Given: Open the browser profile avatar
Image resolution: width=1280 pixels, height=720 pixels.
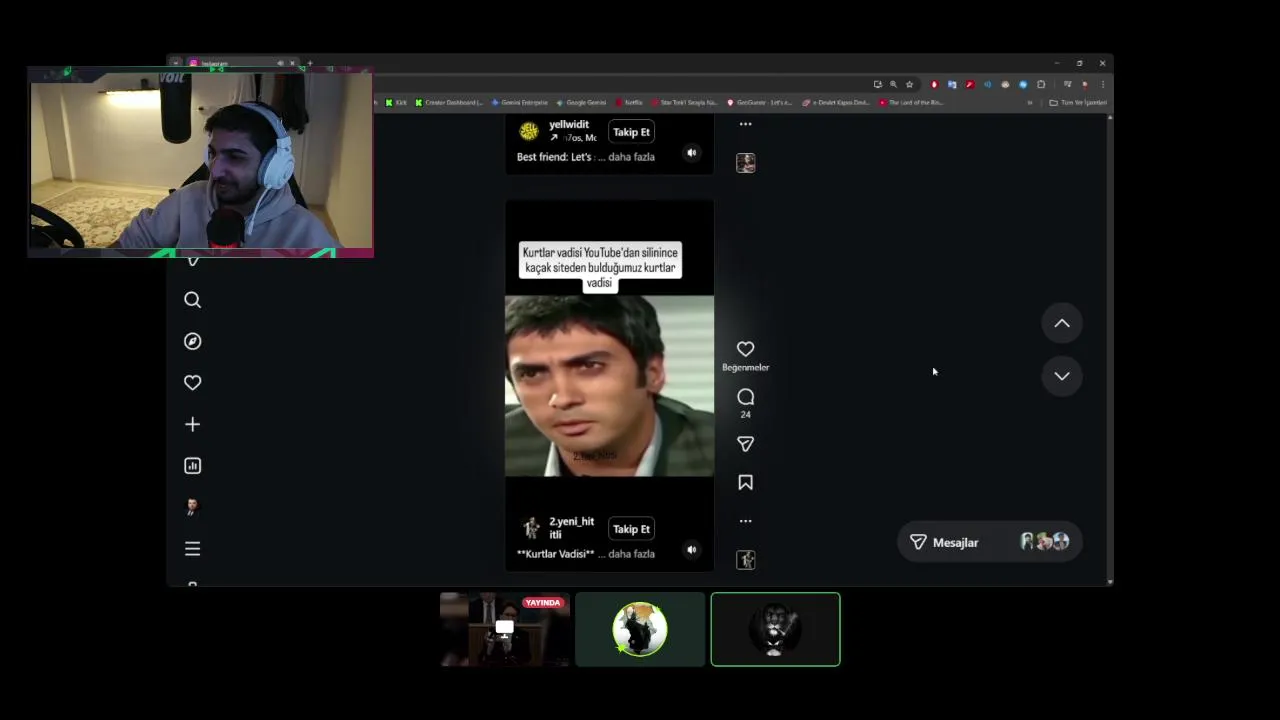Looking at the screenshot, I should pyautogui.click(x=1085, y=84).
